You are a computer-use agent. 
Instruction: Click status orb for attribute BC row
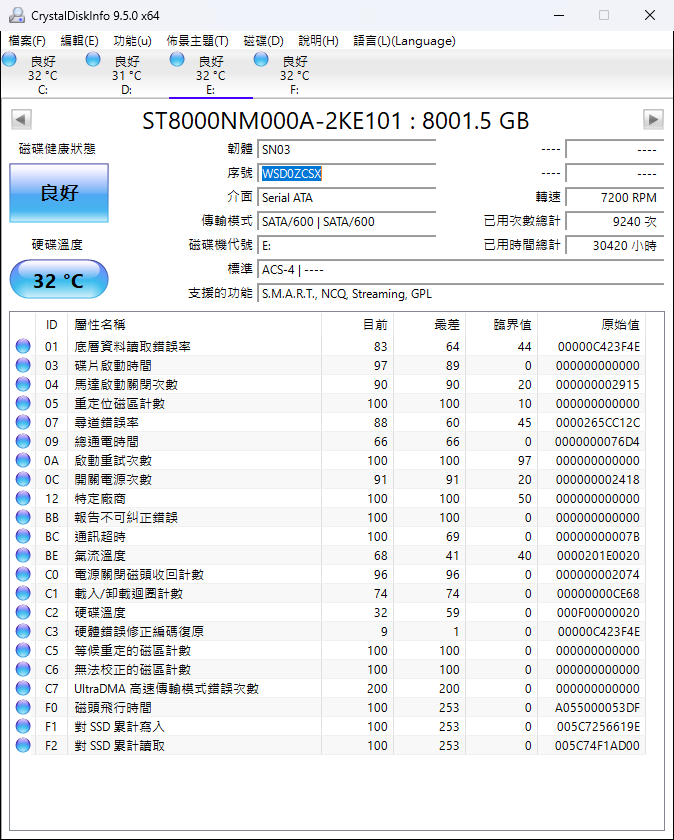click(x=23, y=536)
